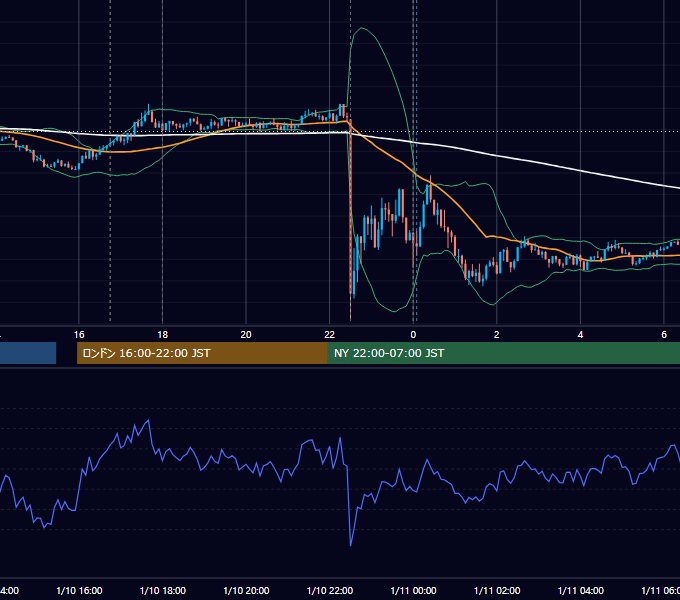Click the oscillator's highest peak before 18:00
Screen dimensions: 680x600
pos(149,420)
